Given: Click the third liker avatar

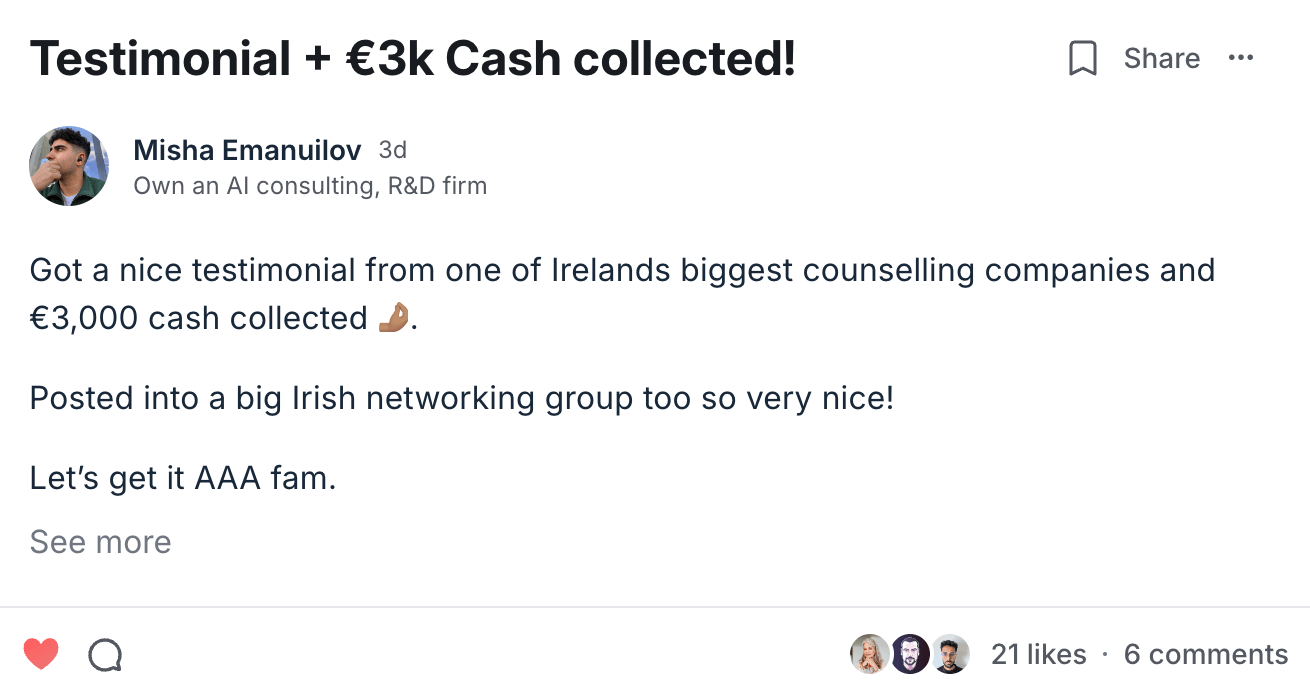Looking at the screenshot, I should click(950, 655).
